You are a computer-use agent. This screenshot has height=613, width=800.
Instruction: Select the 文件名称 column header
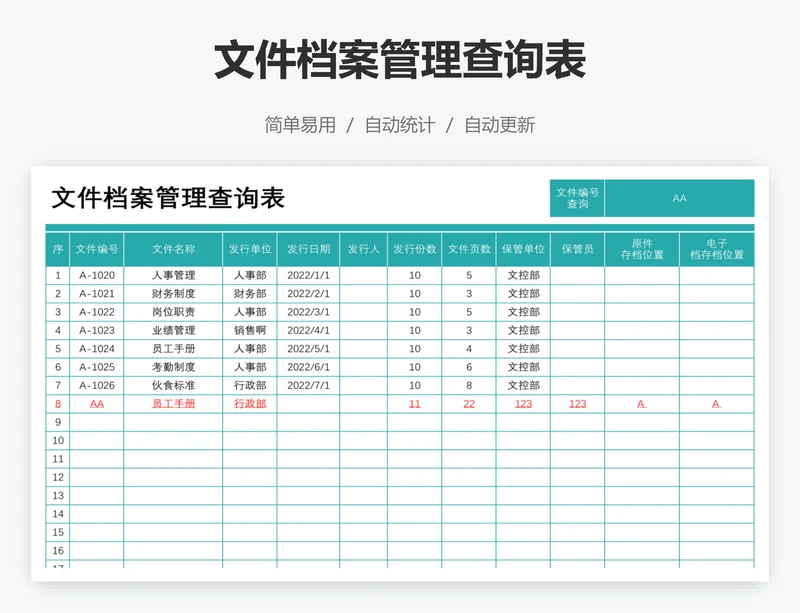point(173,249)
